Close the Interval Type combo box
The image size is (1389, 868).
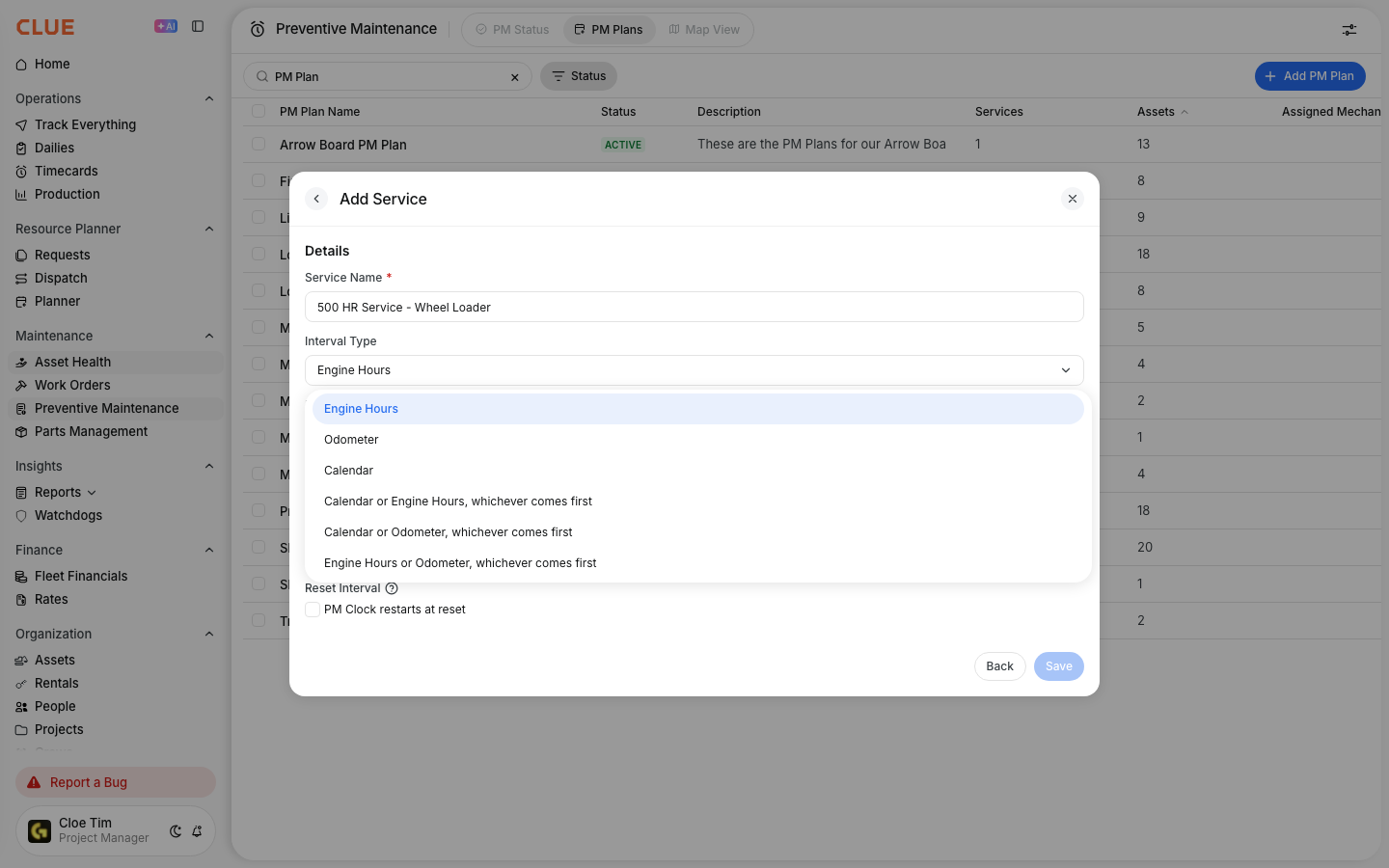pos(694,370)
